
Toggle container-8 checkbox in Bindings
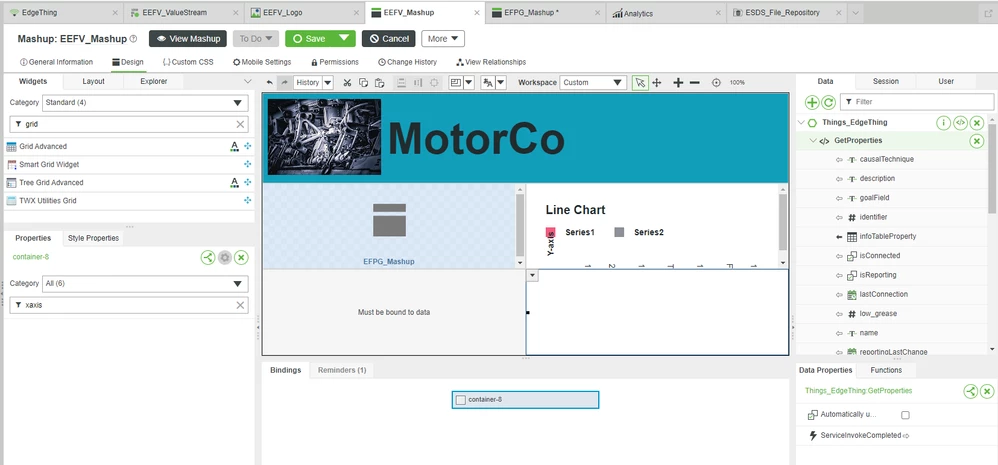tap(461, 399)
